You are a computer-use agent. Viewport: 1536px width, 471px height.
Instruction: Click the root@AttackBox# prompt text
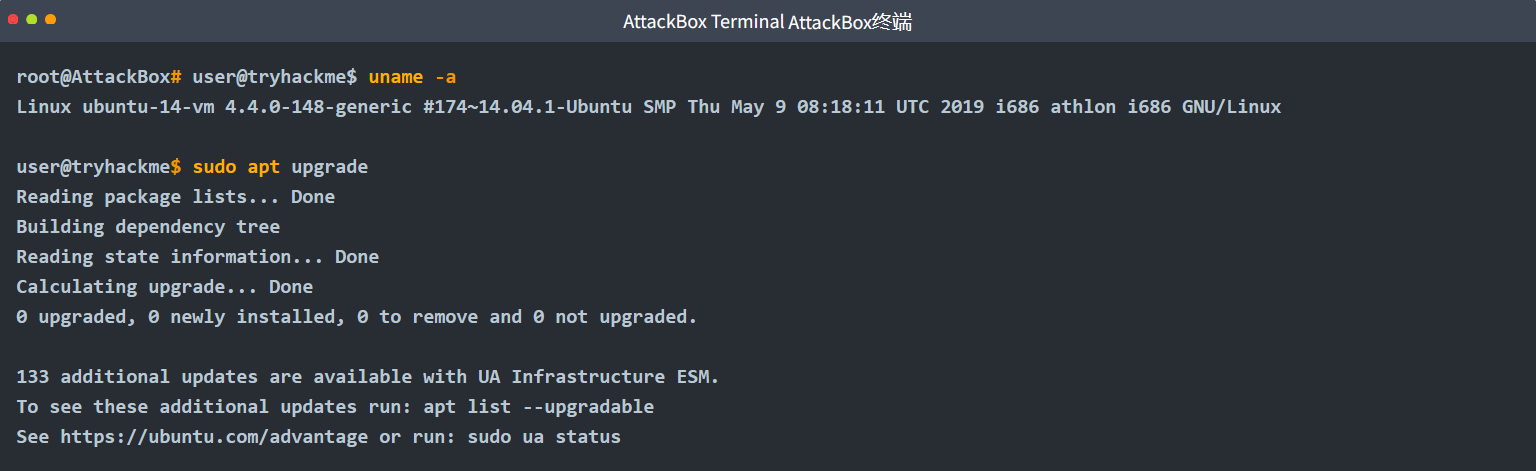98,77
